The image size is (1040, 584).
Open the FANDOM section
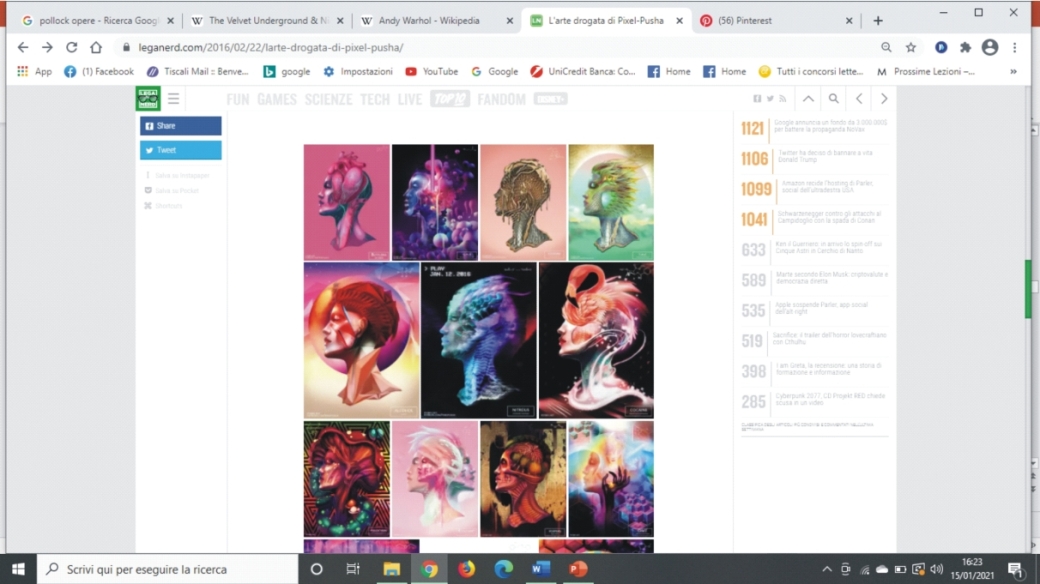point(501,100)
